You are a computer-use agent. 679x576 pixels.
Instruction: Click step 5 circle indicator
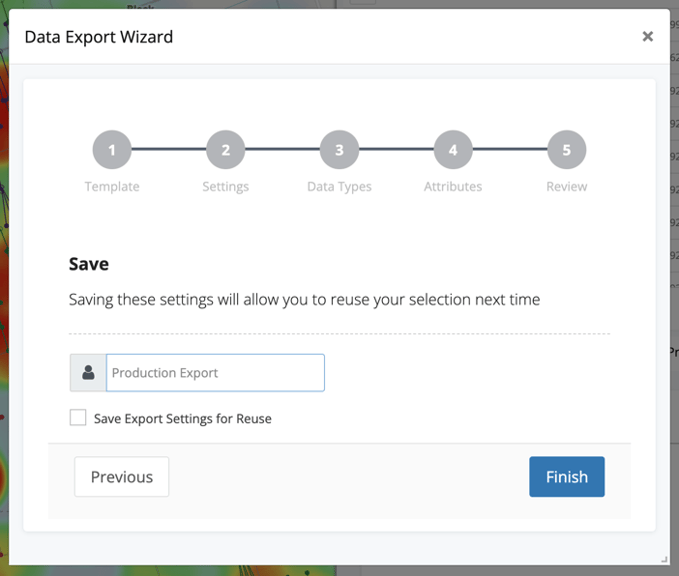click(x=567, y=150)
